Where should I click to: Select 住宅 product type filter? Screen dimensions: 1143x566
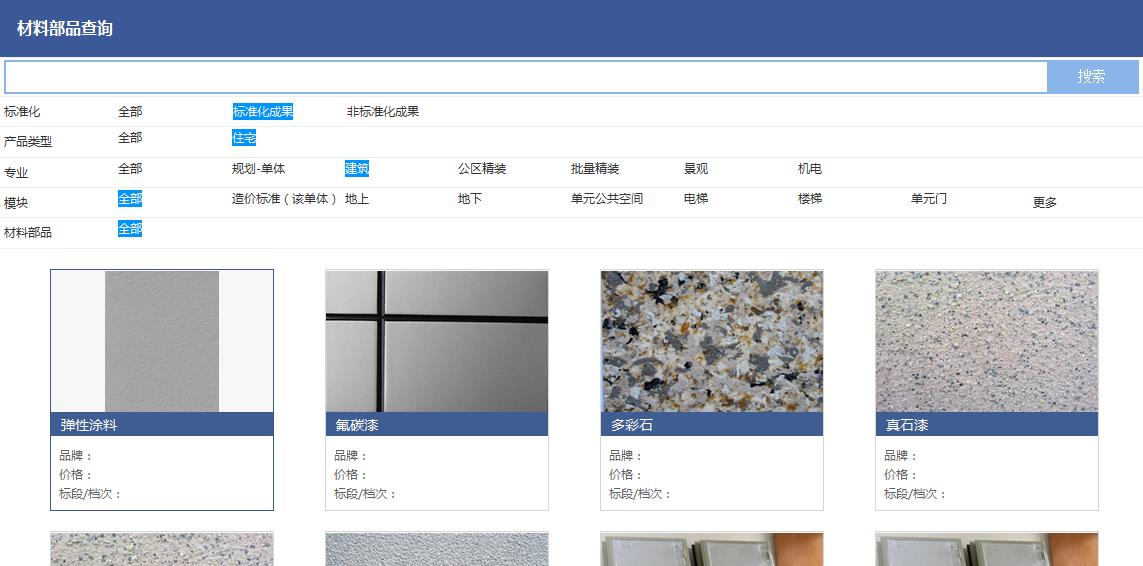pos(244,138)
